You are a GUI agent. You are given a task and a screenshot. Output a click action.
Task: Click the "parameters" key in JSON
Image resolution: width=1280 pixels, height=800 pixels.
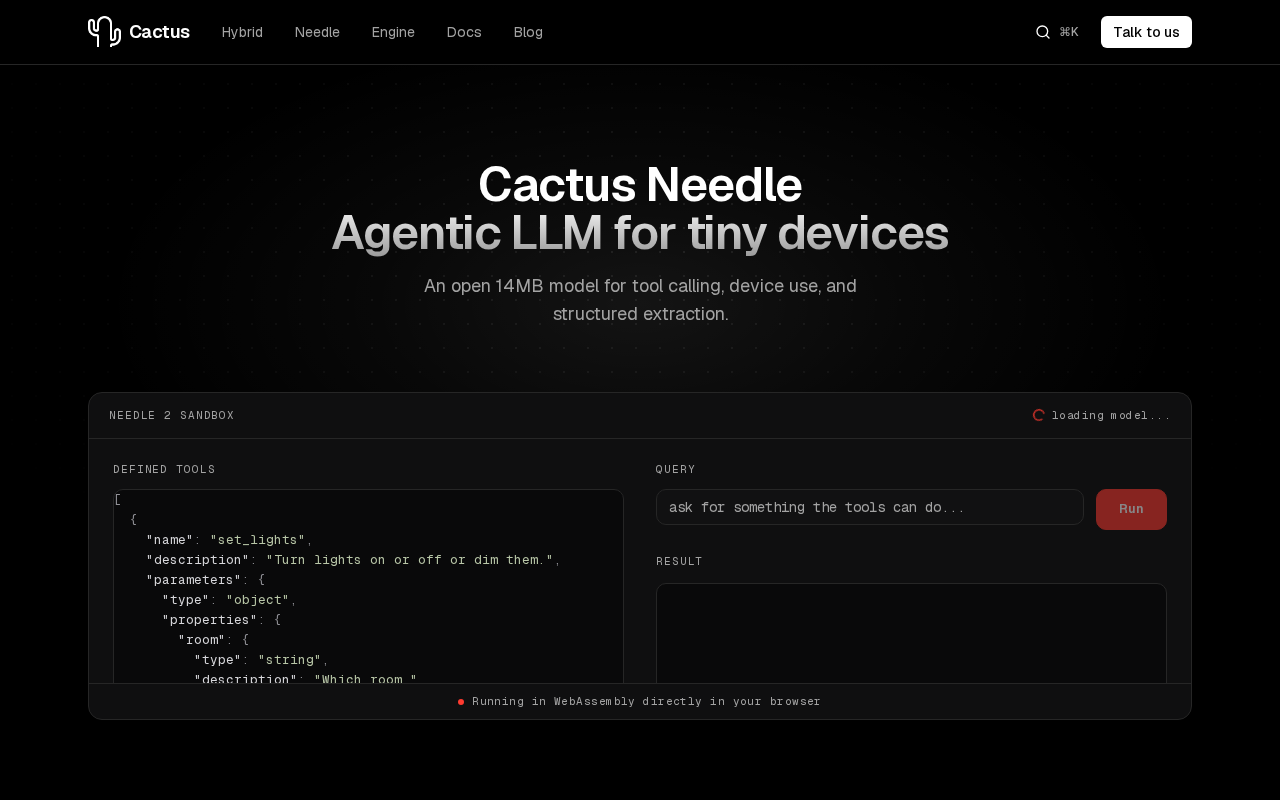[194, 580]
